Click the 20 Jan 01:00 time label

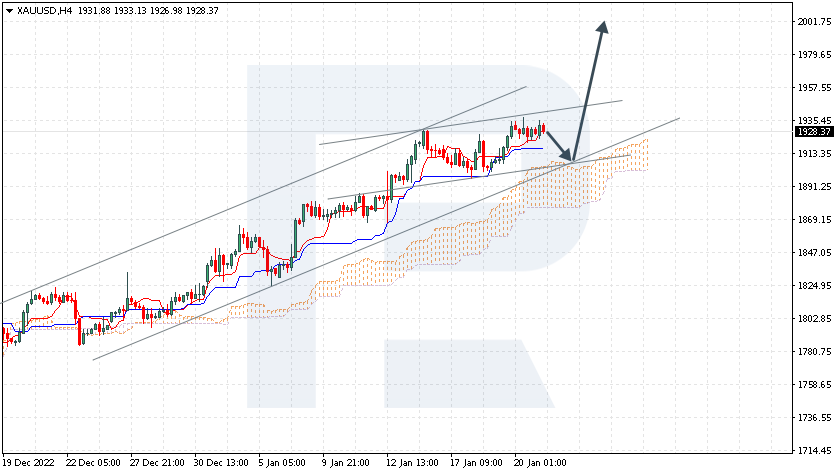click(x=539, y=463)
